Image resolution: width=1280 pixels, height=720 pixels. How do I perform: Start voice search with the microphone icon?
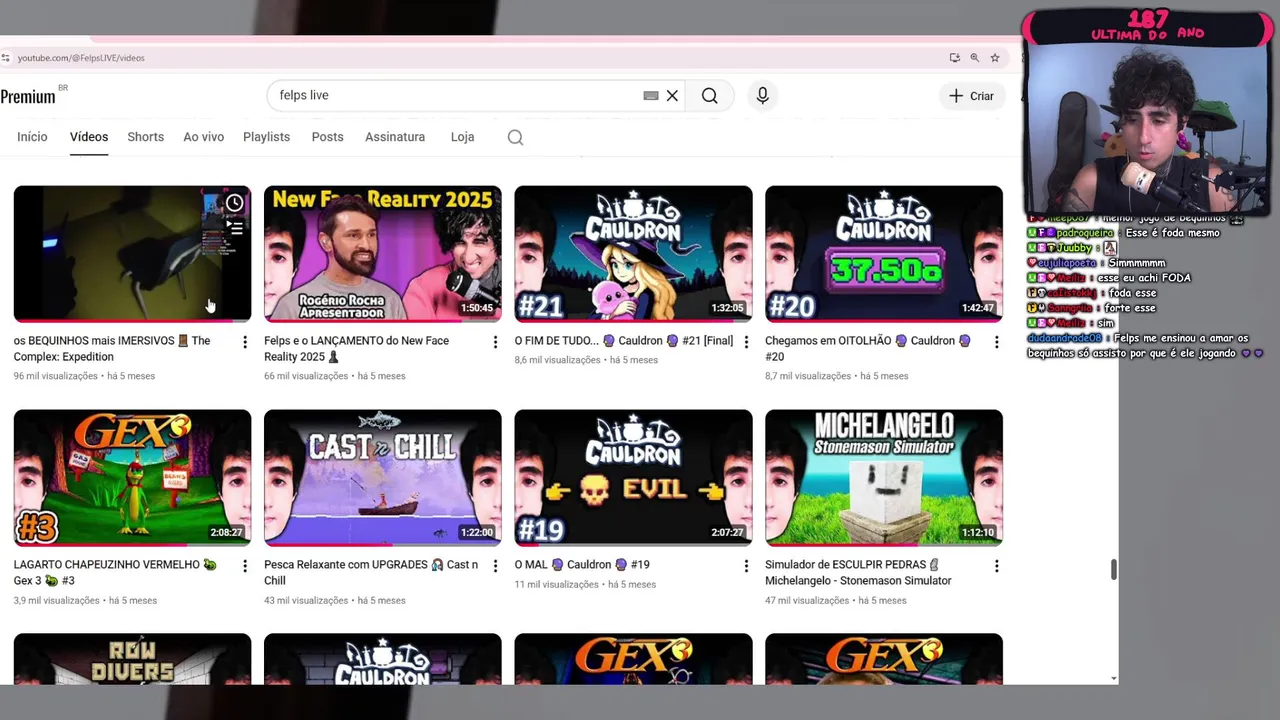tap(762, 95)
